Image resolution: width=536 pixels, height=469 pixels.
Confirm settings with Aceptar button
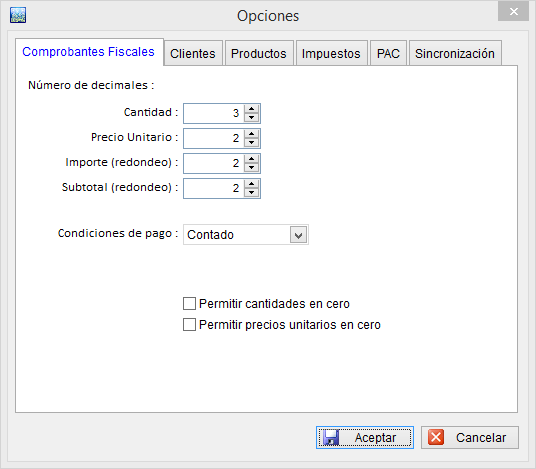coord(365,438)
